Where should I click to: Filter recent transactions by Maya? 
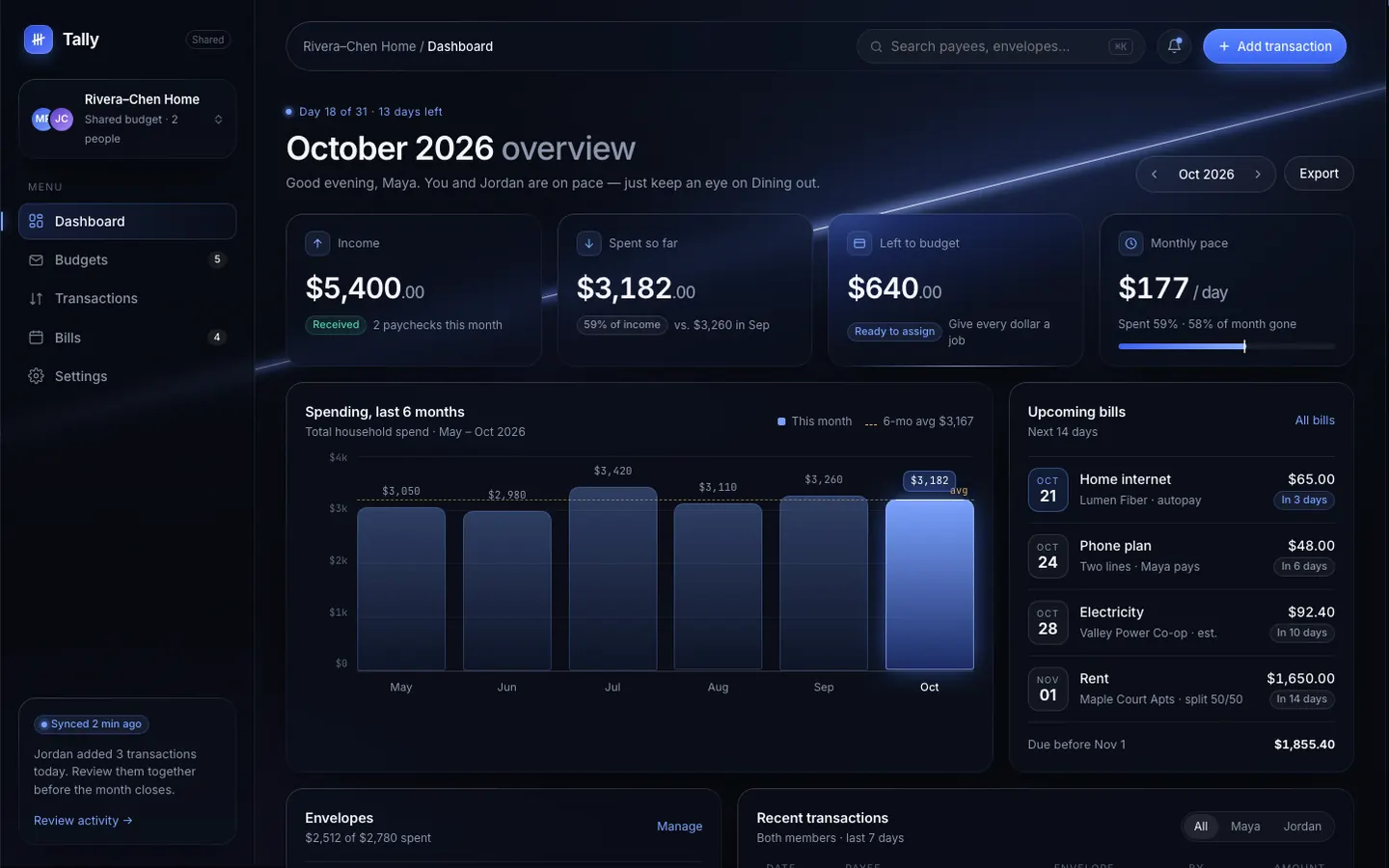click(1245, 827)
